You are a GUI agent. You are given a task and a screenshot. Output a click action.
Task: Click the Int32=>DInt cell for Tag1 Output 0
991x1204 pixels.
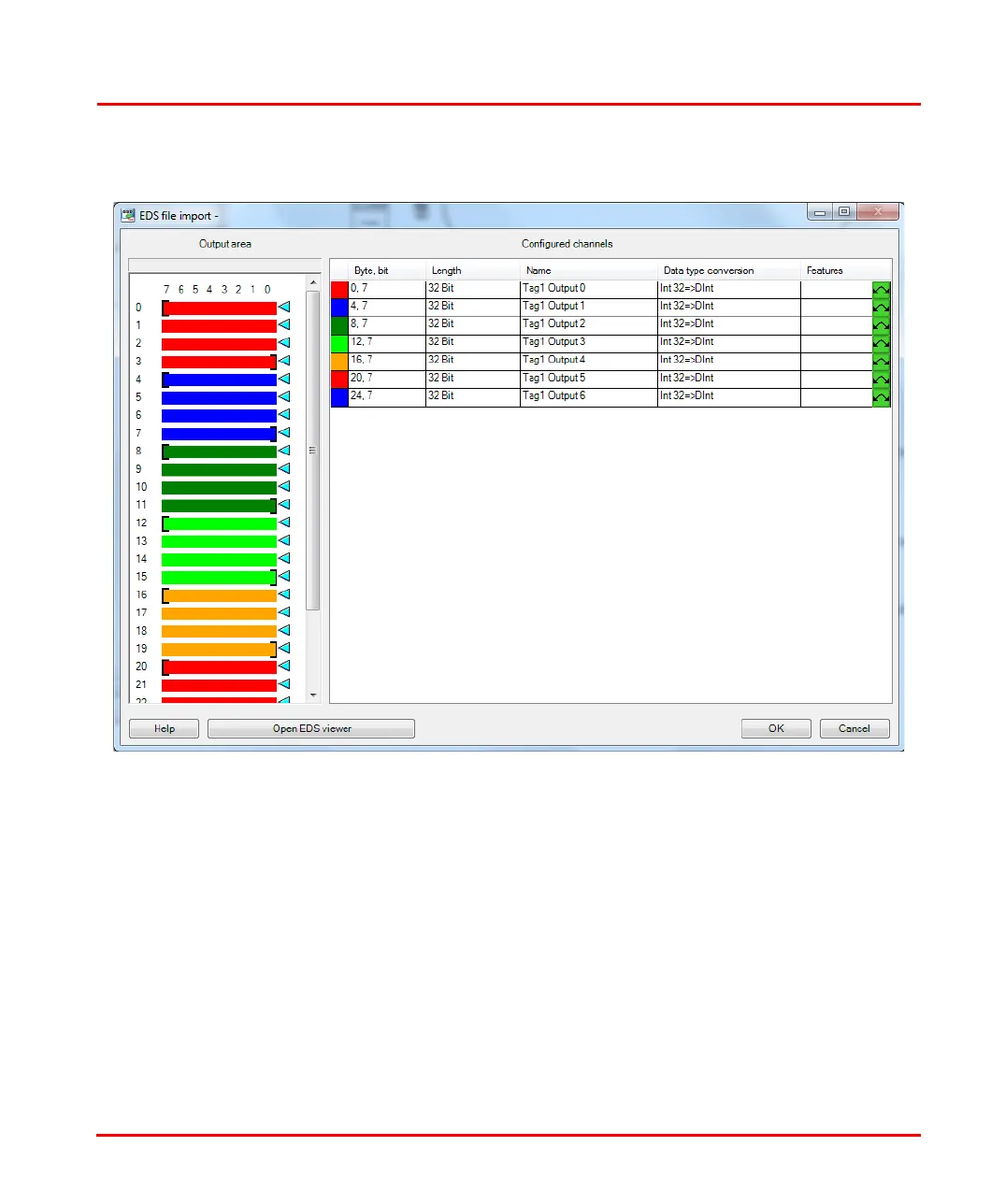coord(729,290)
